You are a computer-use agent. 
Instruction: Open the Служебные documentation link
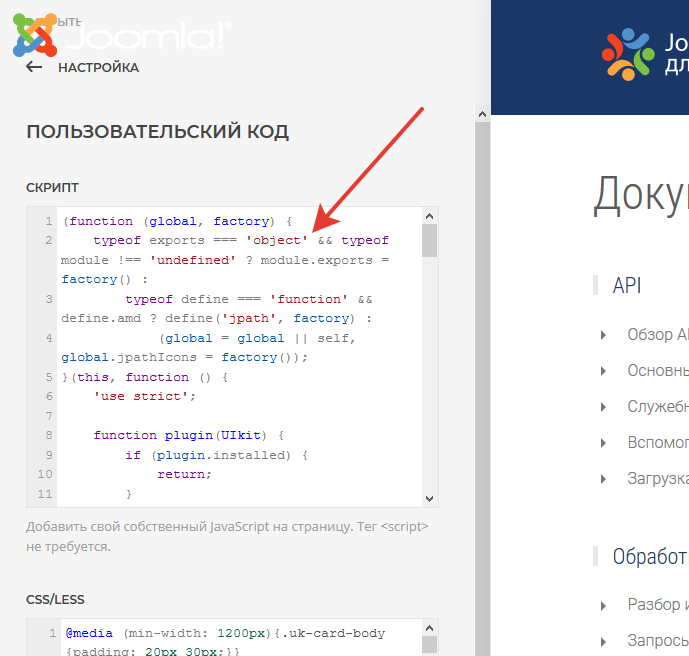click(658, 407)
